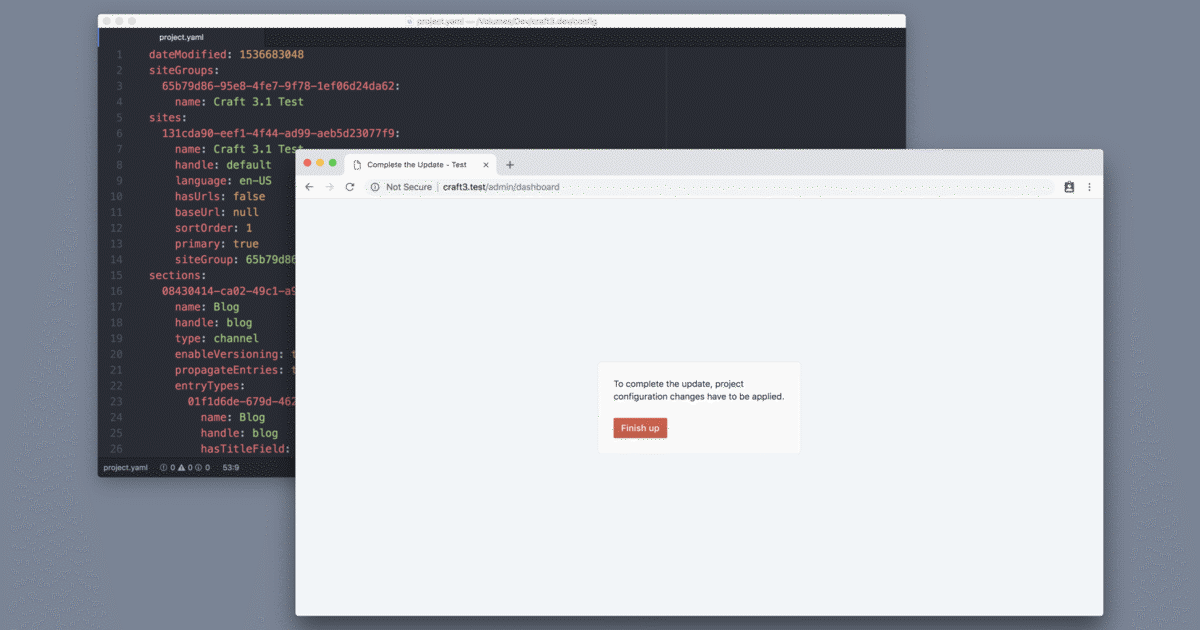Close the Complete the Update tab
Viewport: 1200px width, 630px height.
point(486,165)
